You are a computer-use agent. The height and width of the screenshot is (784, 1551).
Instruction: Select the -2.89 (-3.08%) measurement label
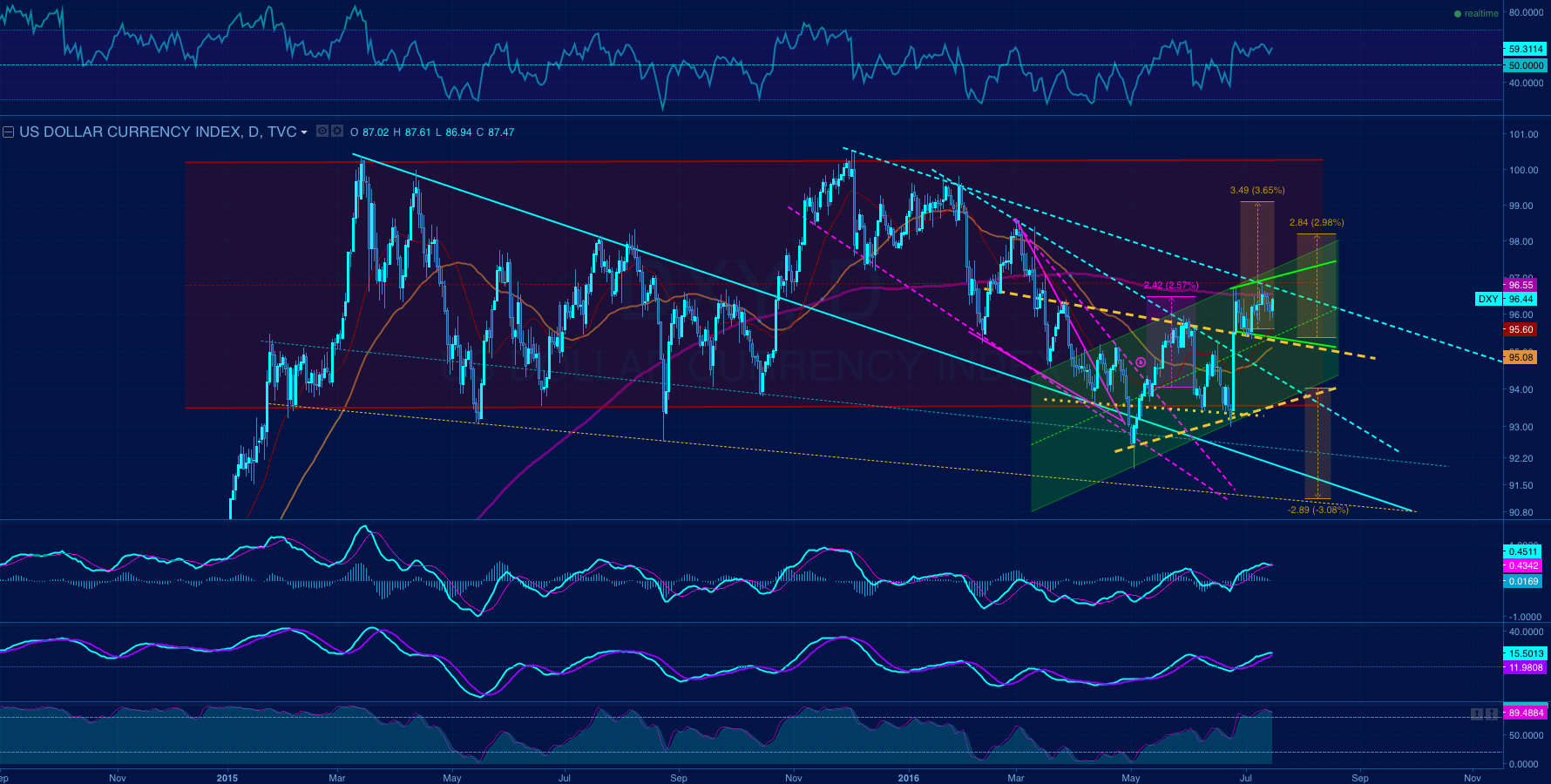pos(1317,510)
